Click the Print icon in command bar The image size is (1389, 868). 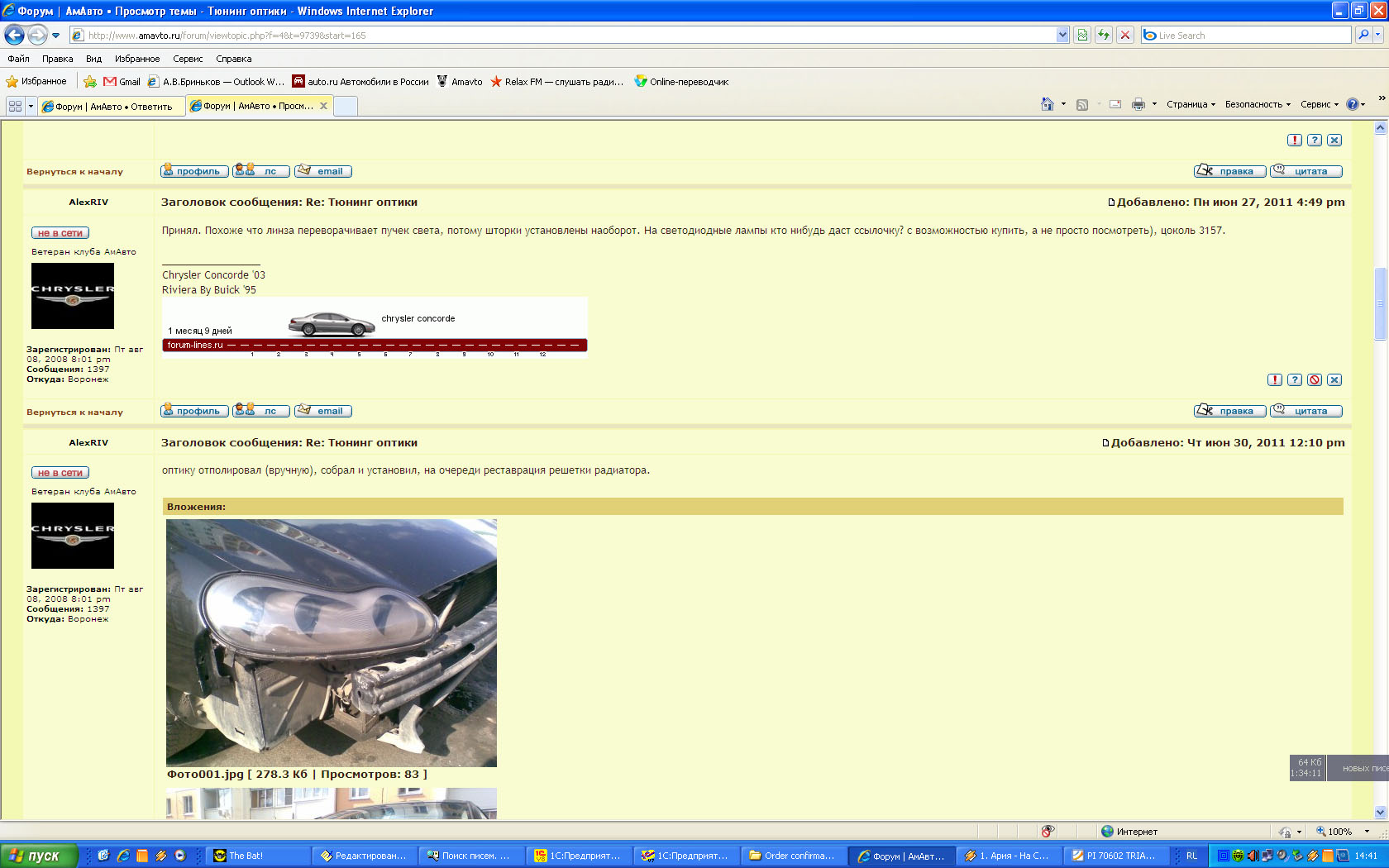1138,104
